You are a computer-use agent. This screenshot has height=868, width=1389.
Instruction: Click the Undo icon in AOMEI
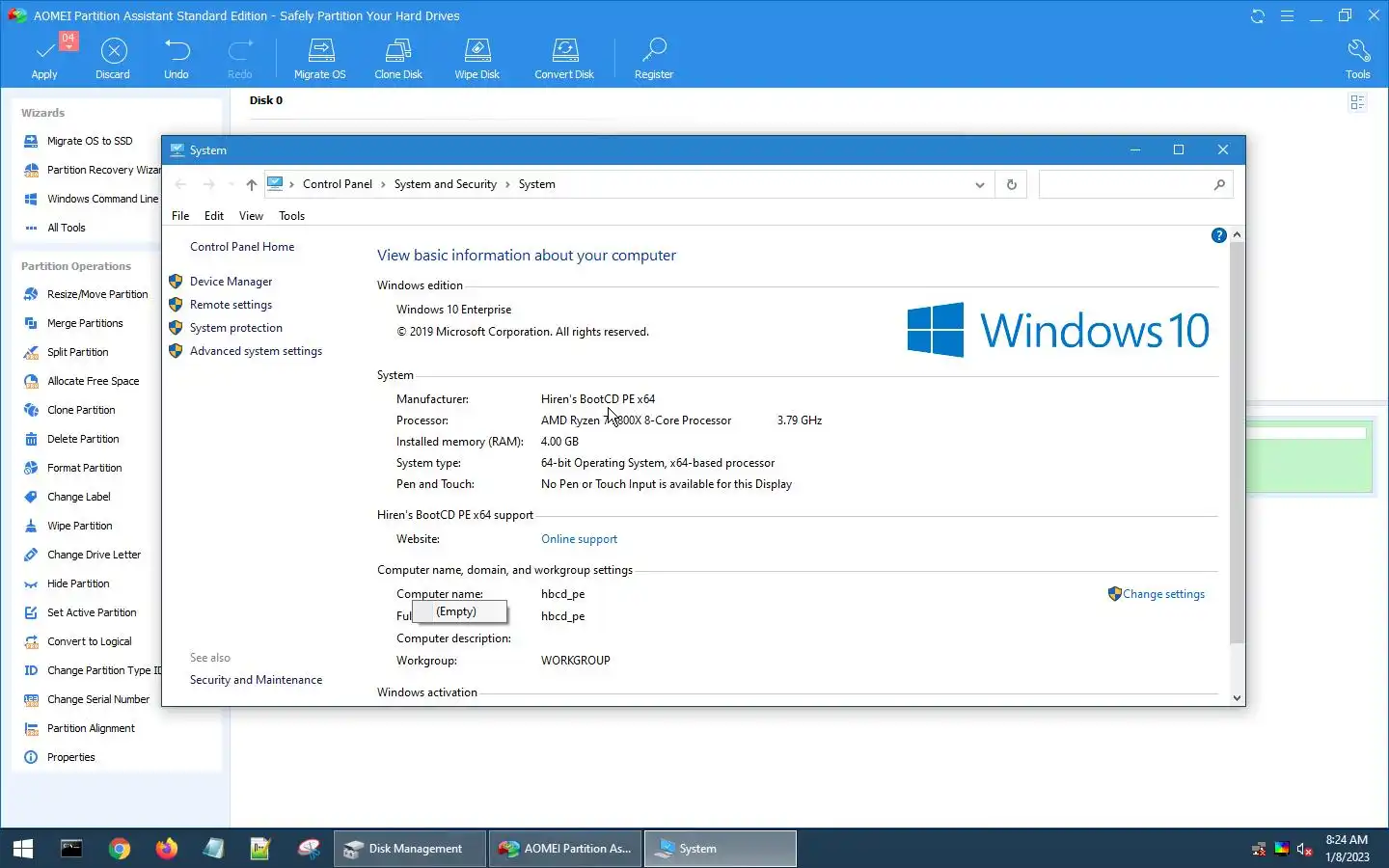pyautogui.click(x=177, y=58)
